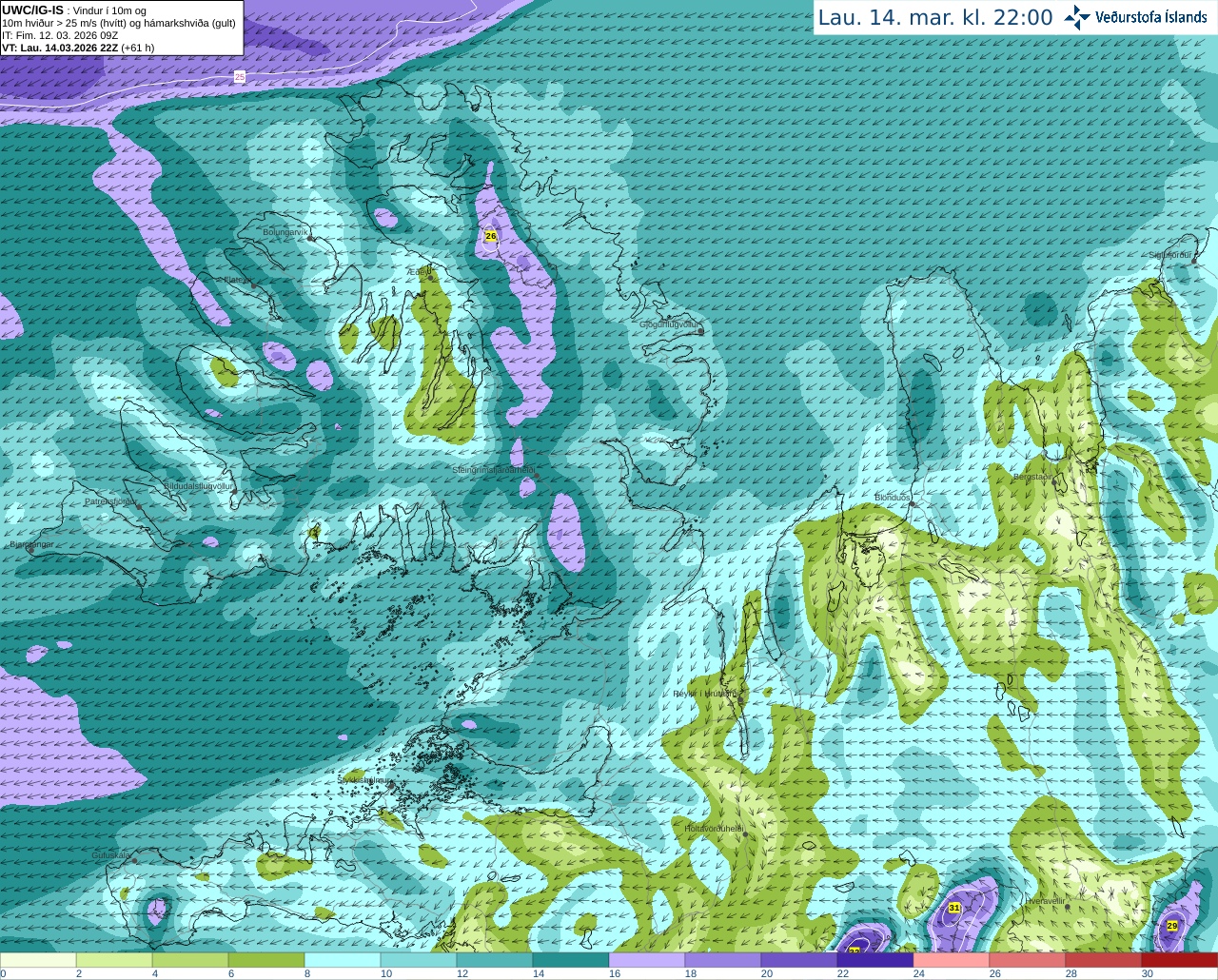
Task: Select the 20–22 m/s violet legend swatch
Action: 799,960
